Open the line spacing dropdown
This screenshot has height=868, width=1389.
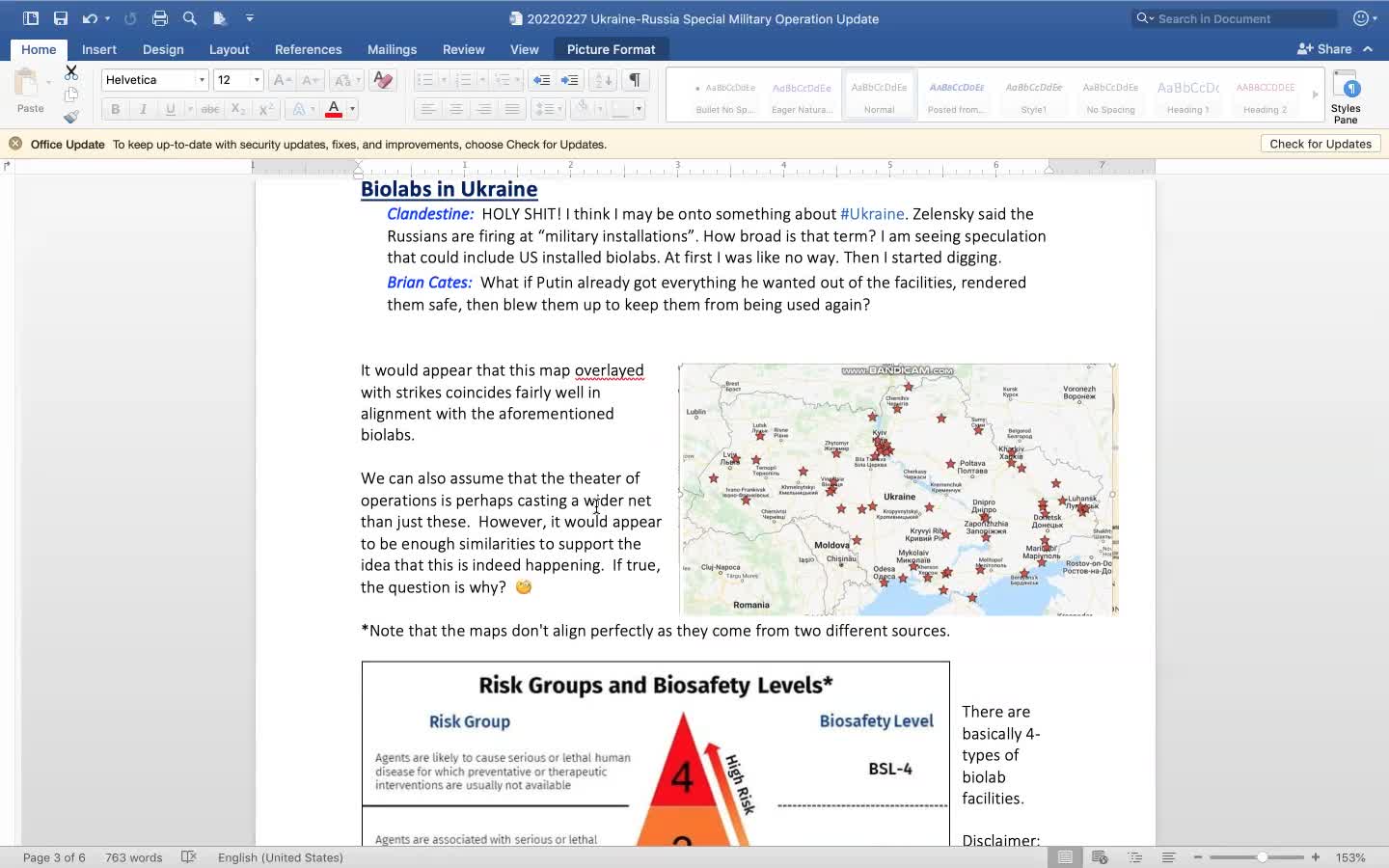tap(547, 109)
